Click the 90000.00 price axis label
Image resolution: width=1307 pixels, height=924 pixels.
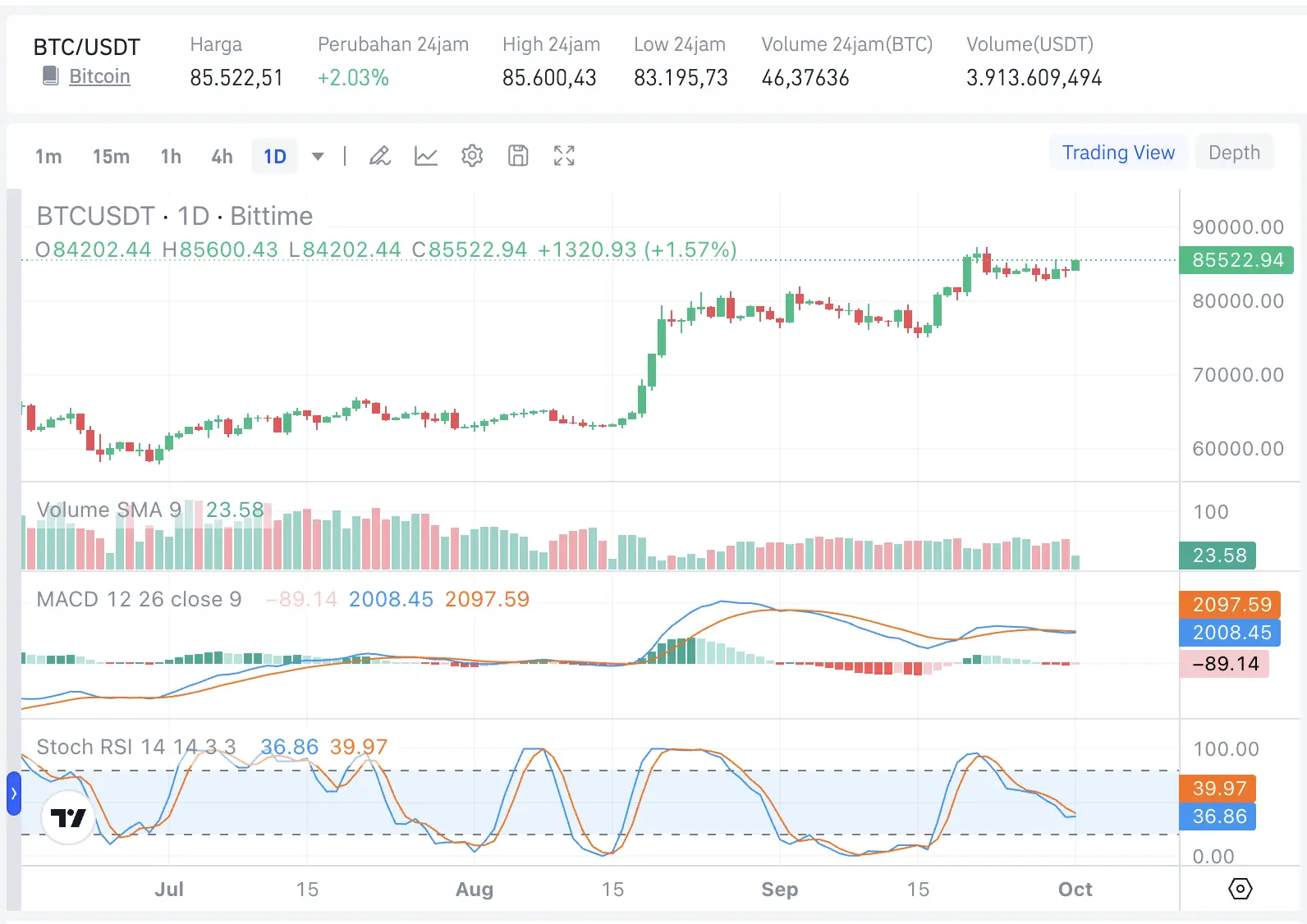1238,227
